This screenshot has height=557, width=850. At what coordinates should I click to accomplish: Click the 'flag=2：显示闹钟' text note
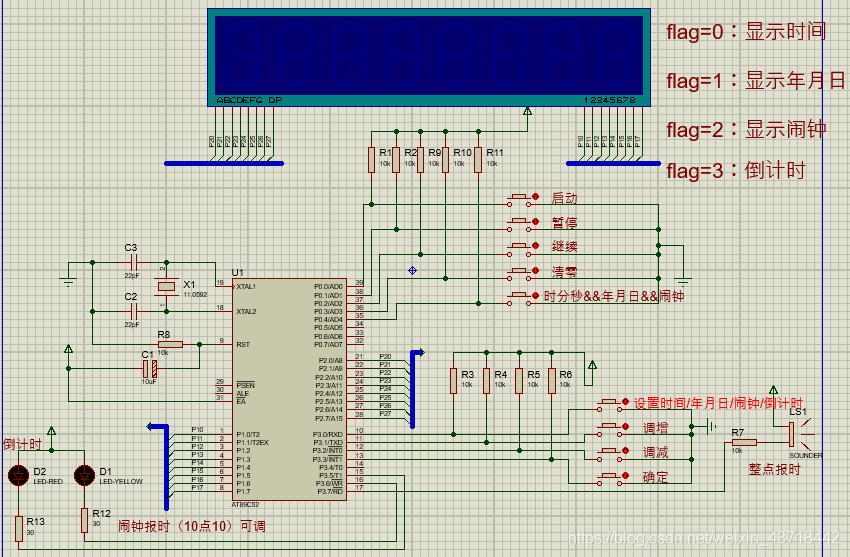746,130
